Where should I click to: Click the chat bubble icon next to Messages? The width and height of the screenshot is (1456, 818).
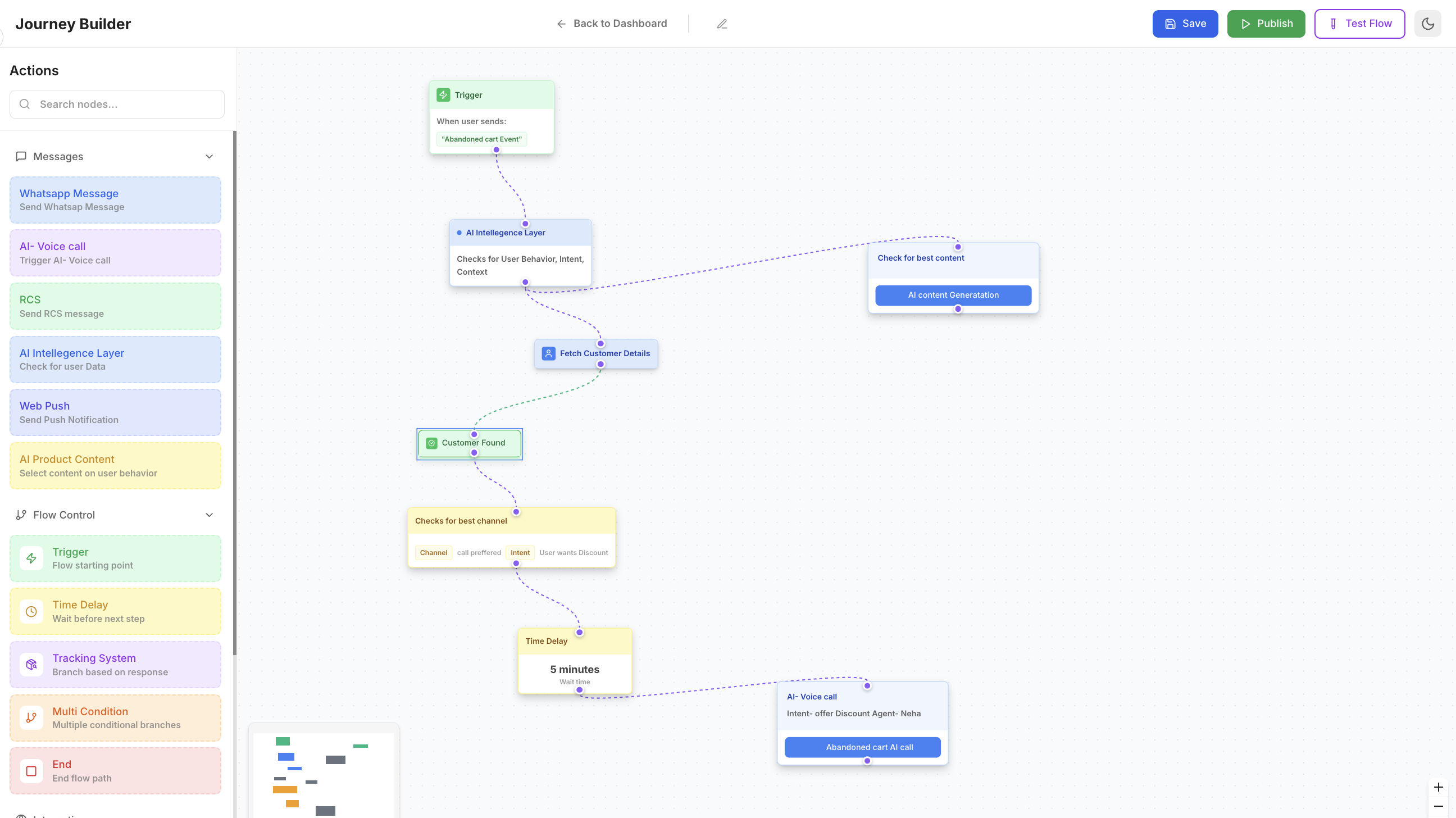(21, 156)
